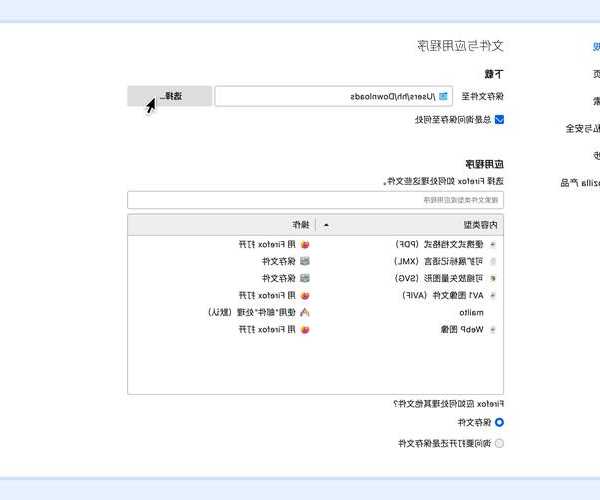
Task: Open the 隐私与安全 sidebar section
Action: pos(582,128)
